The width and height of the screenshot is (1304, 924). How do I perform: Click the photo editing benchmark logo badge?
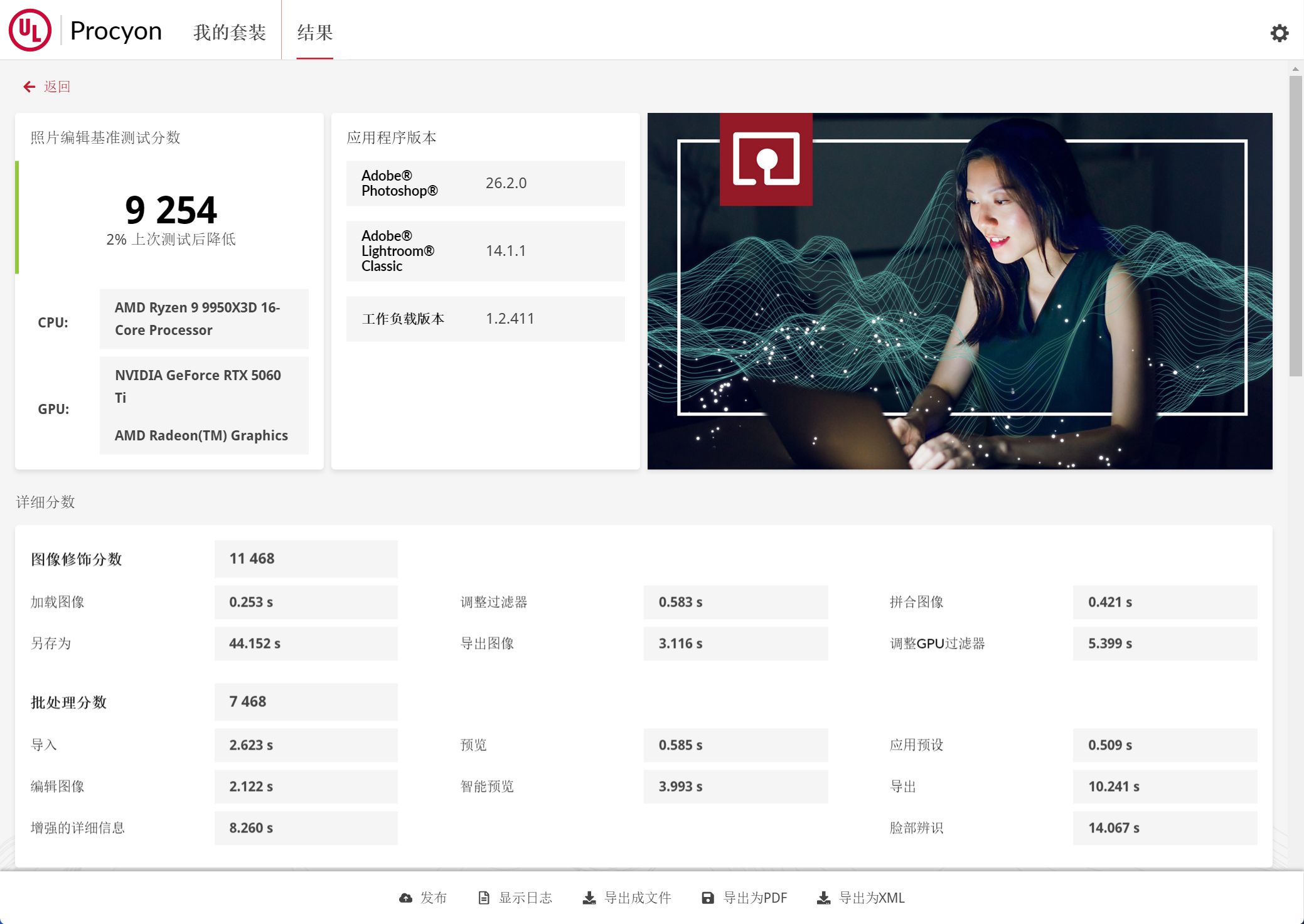(766, 159)
